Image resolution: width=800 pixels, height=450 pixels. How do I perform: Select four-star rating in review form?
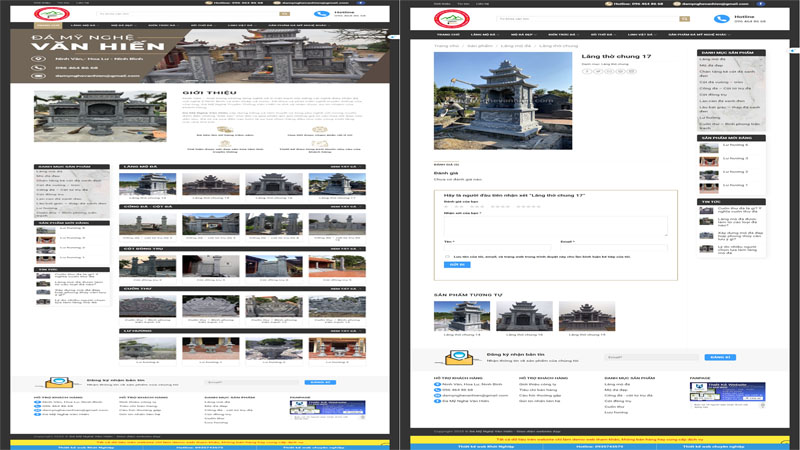tap(500, 207)
